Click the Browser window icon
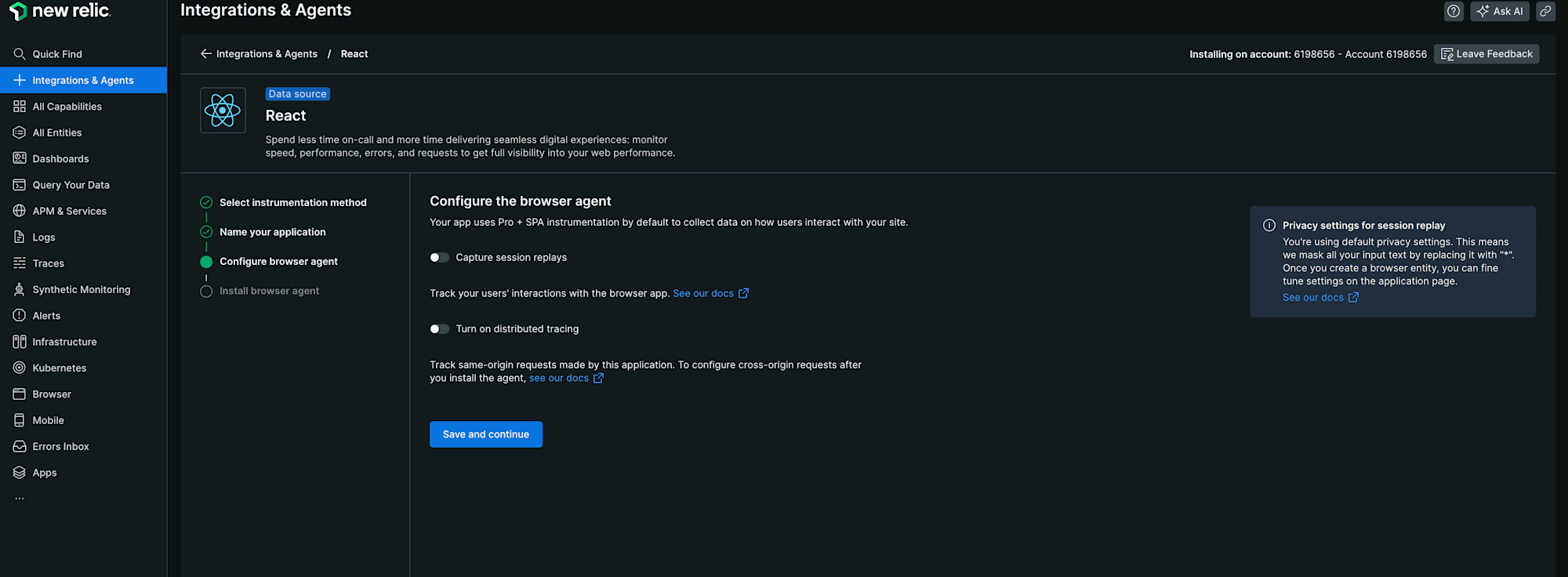1568x577 pixels. tap(20, 394)
